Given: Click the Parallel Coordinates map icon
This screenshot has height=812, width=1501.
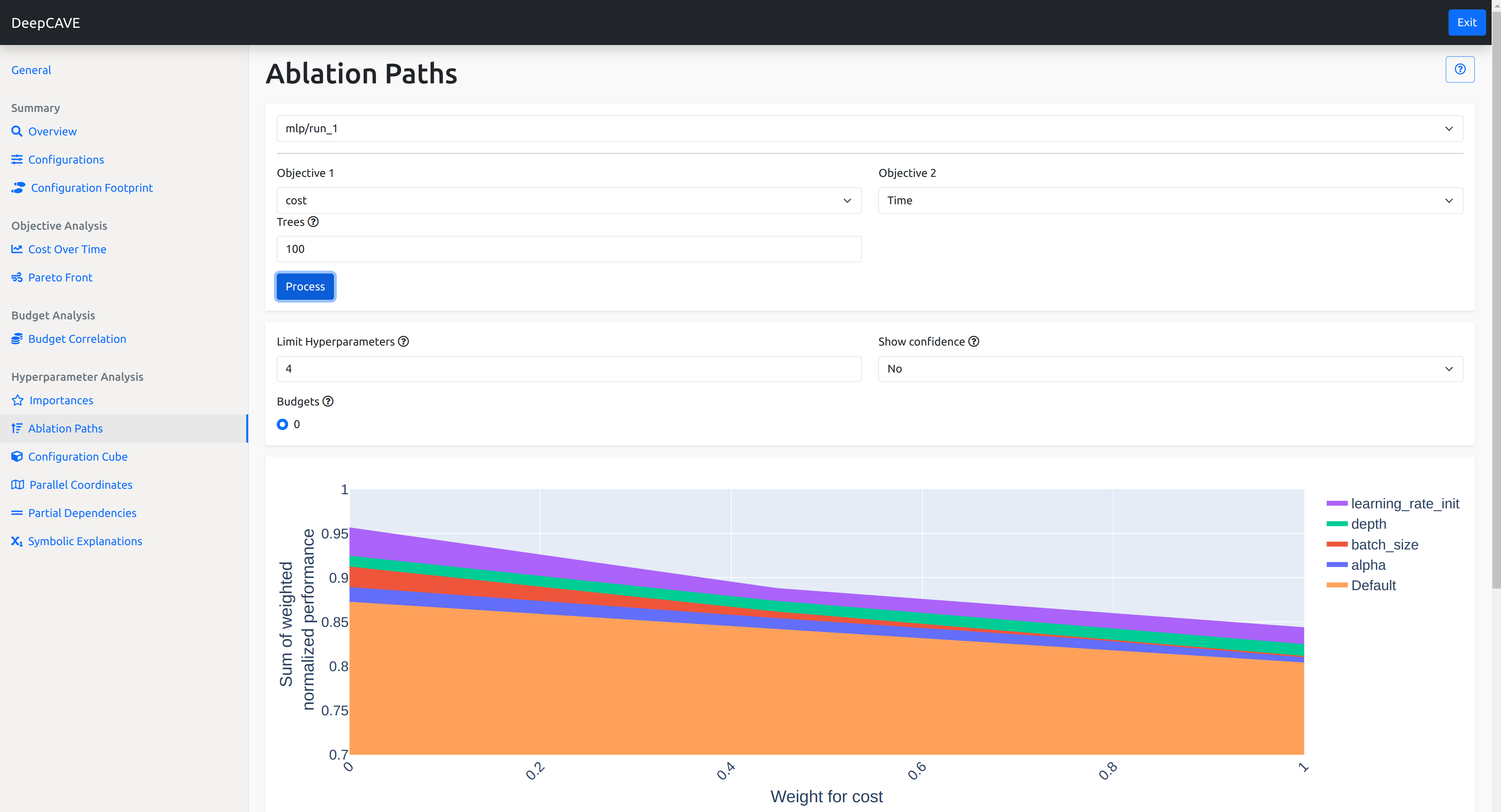Looking at the screenshot, I should click(18, 484).
